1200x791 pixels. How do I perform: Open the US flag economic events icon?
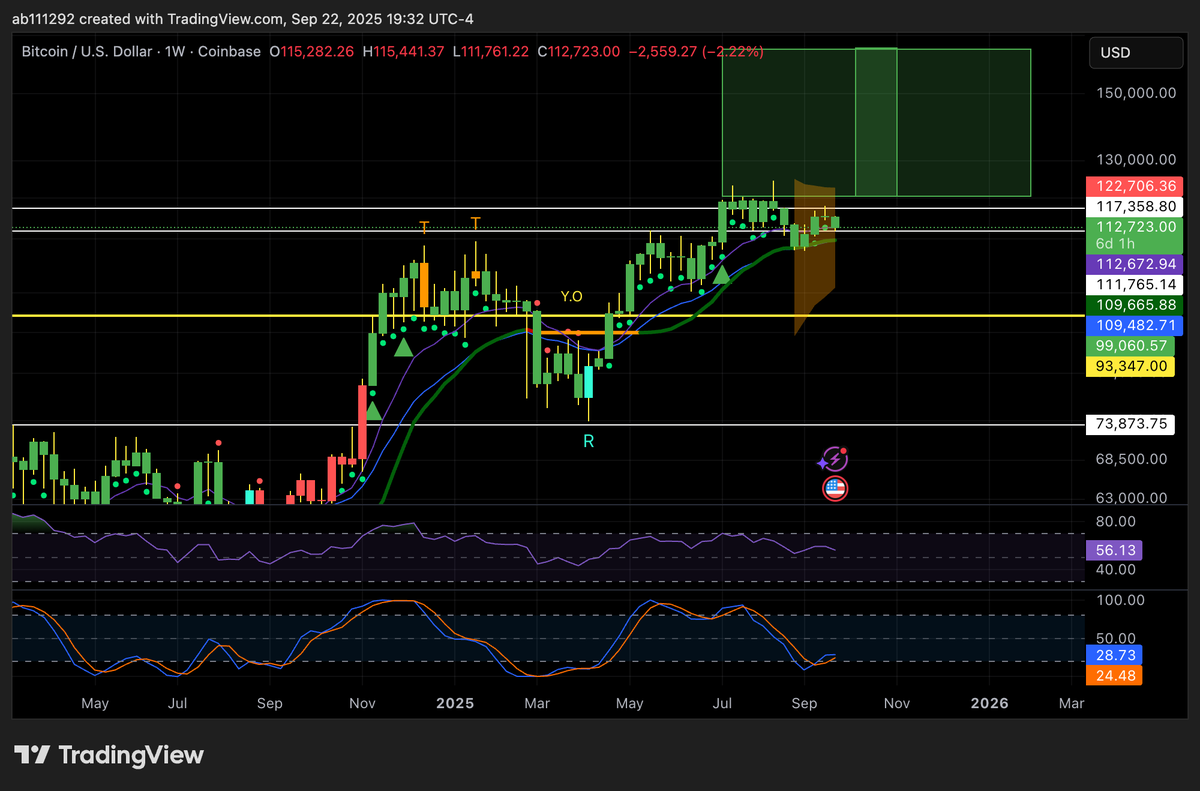pos(834,488)
